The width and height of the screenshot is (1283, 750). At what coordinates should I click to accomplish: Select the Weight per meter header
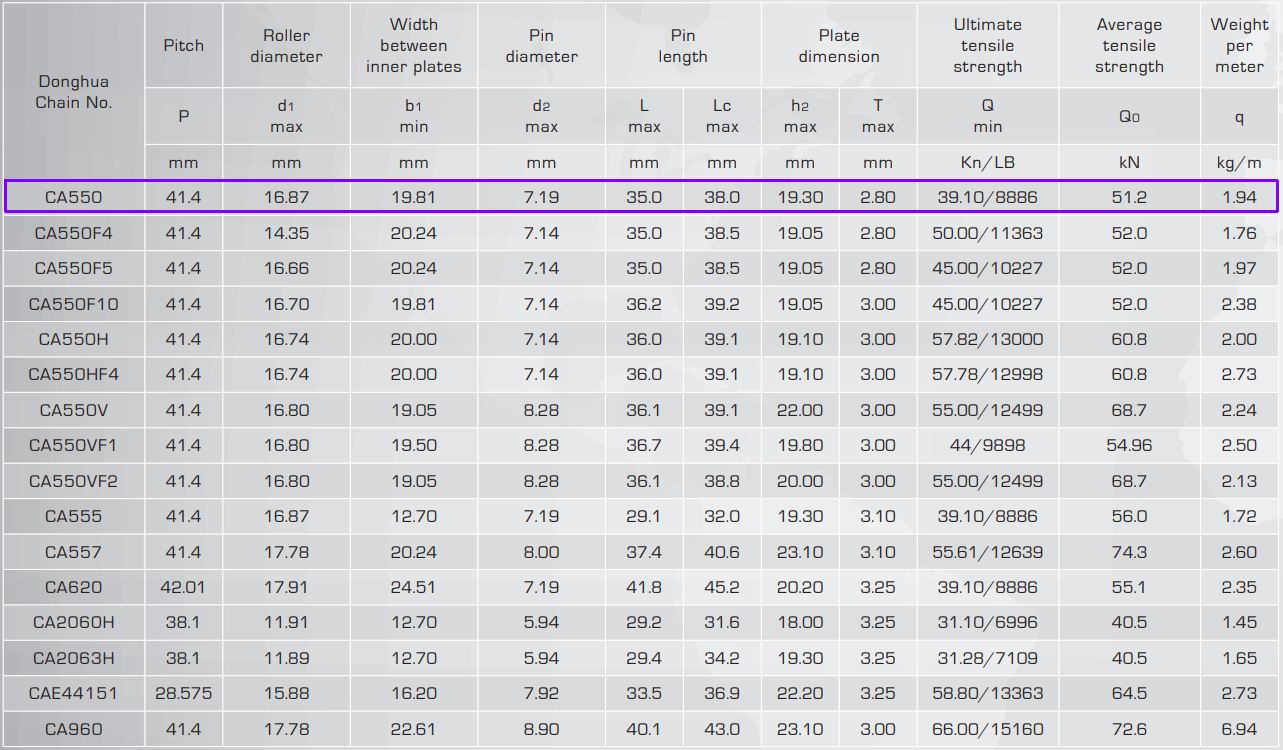pyautogui.click(x=1239, y=46)
